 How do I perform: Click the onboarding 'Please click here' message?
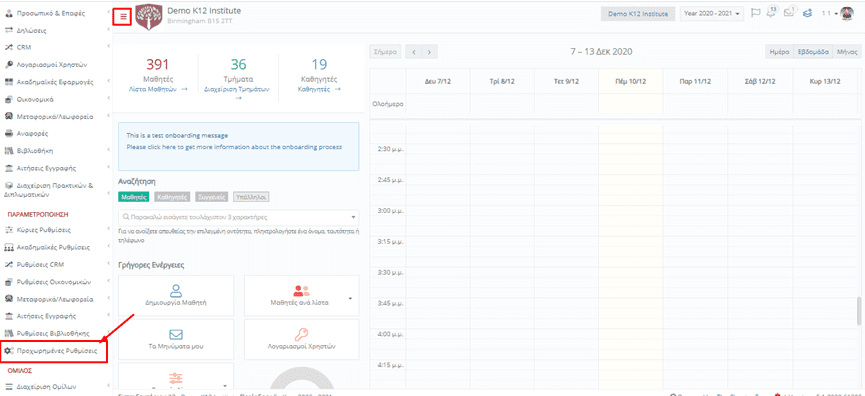click(x=234, y=147)
